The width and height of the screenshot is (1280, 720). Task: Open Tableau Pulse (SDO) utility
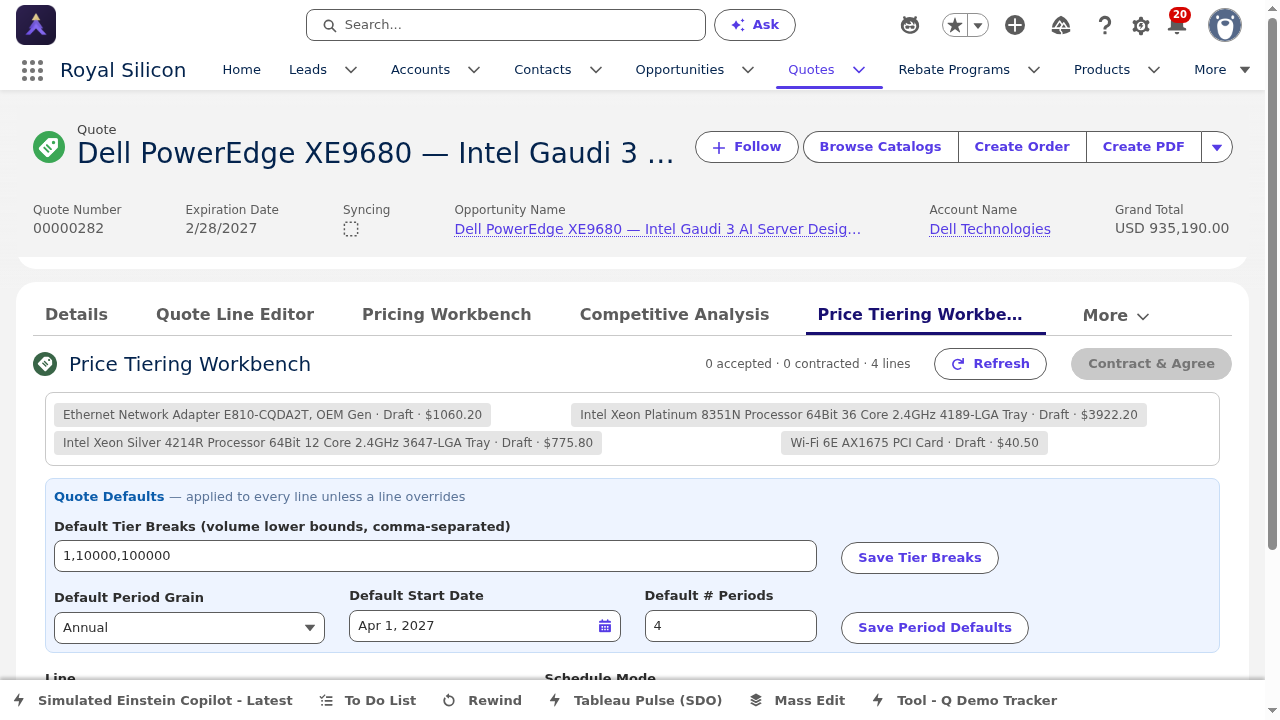[635, 700]
